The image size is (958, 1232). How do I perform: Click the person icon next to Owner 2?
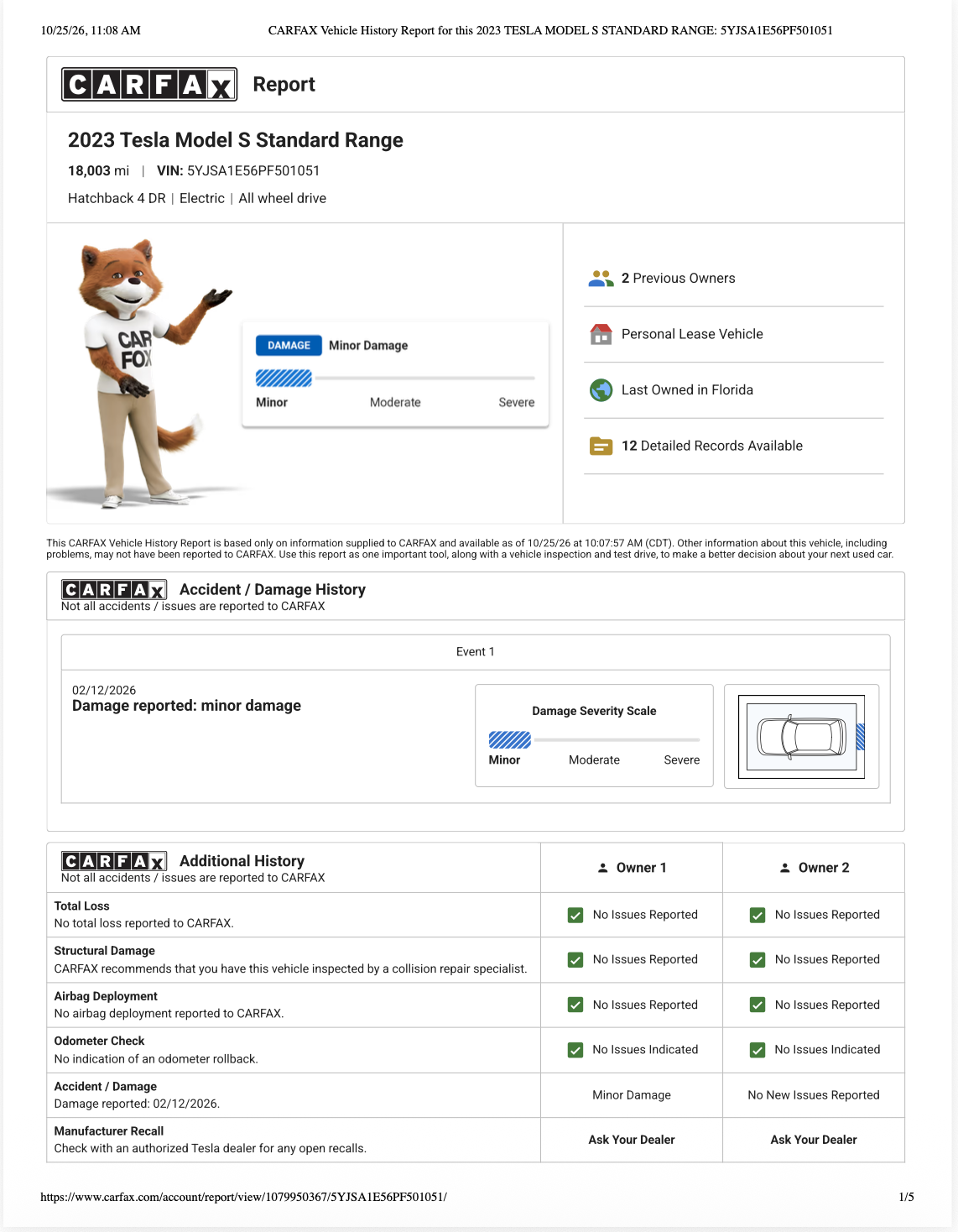pyautogui.click(x=784, y=868)
